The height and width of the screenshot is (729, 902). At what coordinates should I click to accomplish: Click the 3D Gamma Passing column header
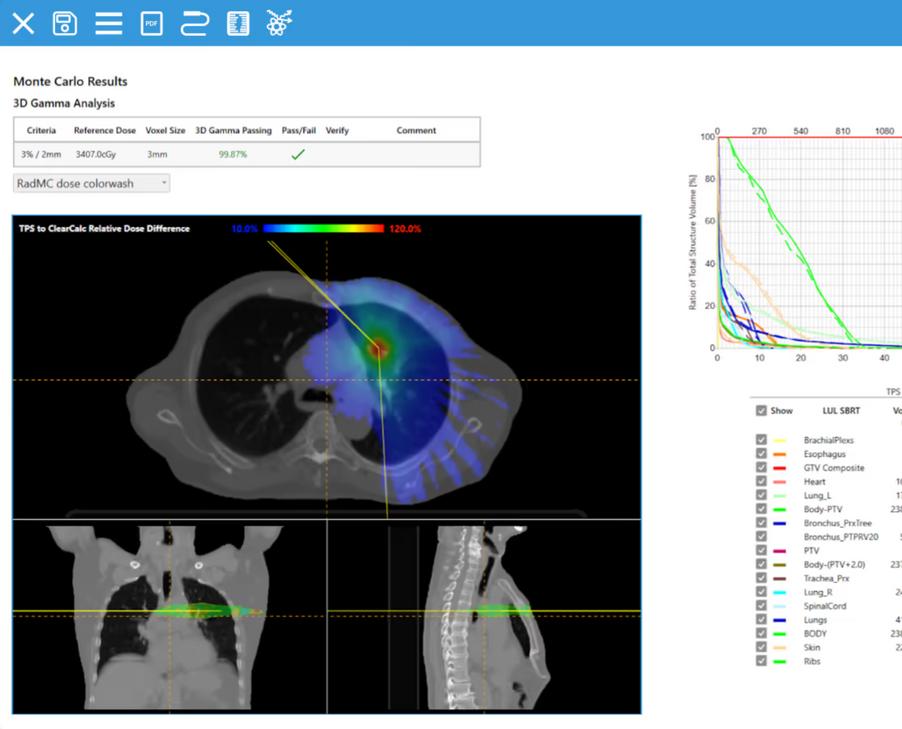pyautogui.click(x=234, y=131)
